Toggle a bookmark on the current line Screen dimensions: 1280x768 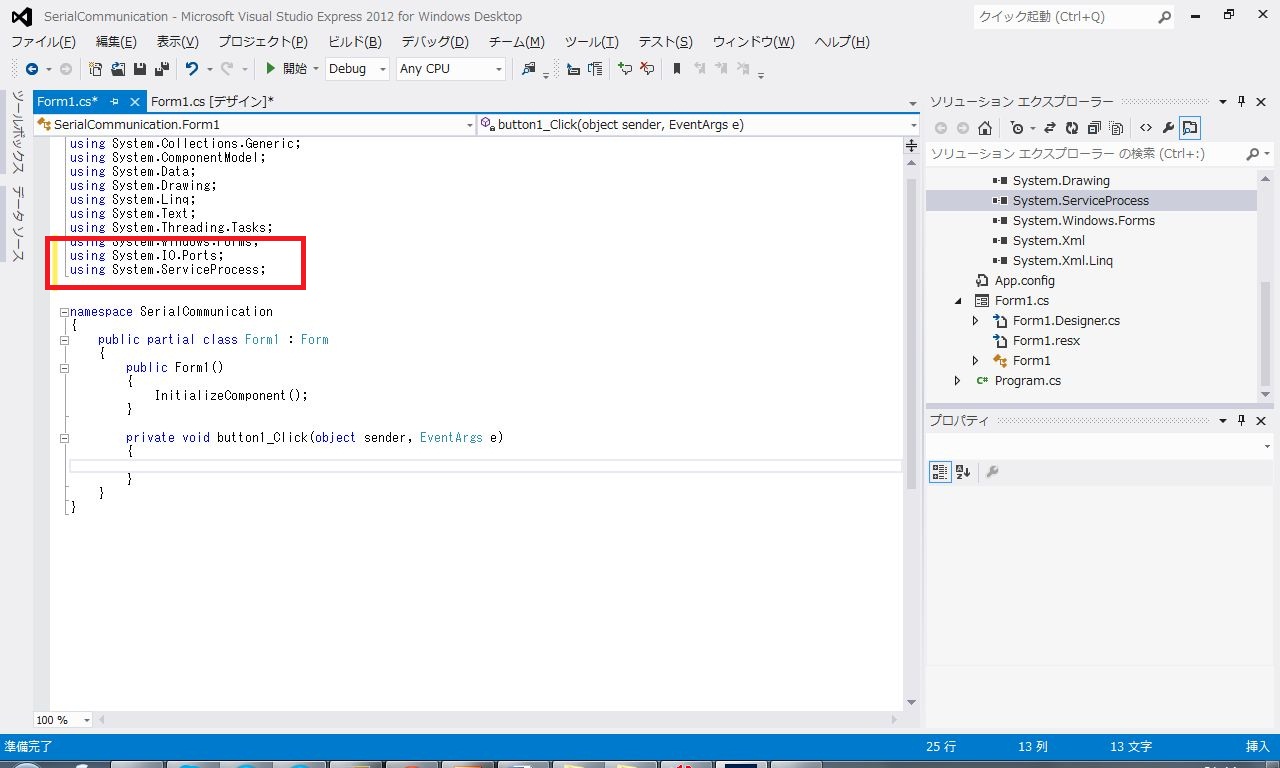pos(677,69)
